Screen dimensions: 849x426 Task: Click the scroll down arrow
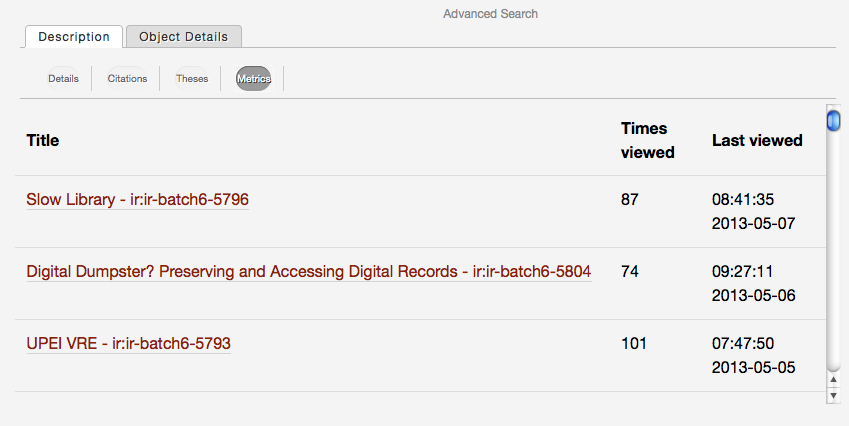point(833,396)
